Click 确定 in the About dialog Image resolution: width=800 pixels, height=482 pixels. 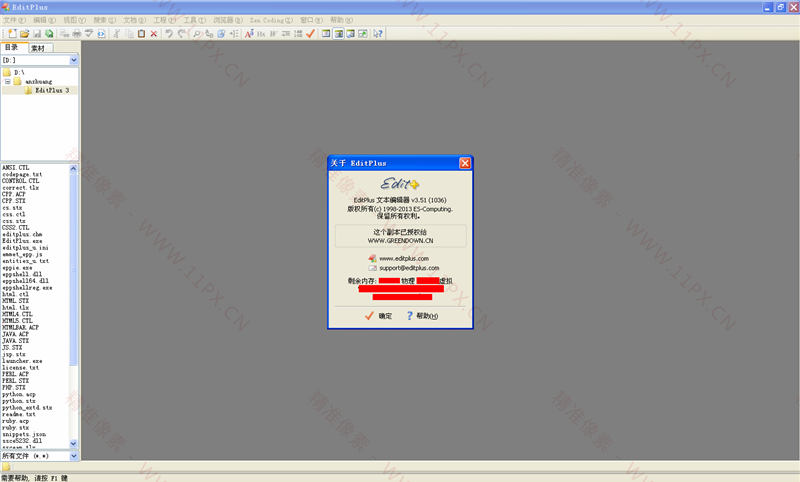pyautogui.click(x=379, y=316)
